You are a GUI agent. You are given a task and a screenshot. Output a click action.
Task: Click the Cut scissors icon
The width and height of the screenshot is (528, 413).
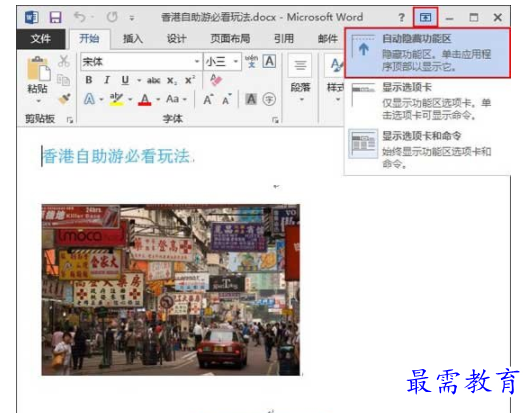point(64,61)
